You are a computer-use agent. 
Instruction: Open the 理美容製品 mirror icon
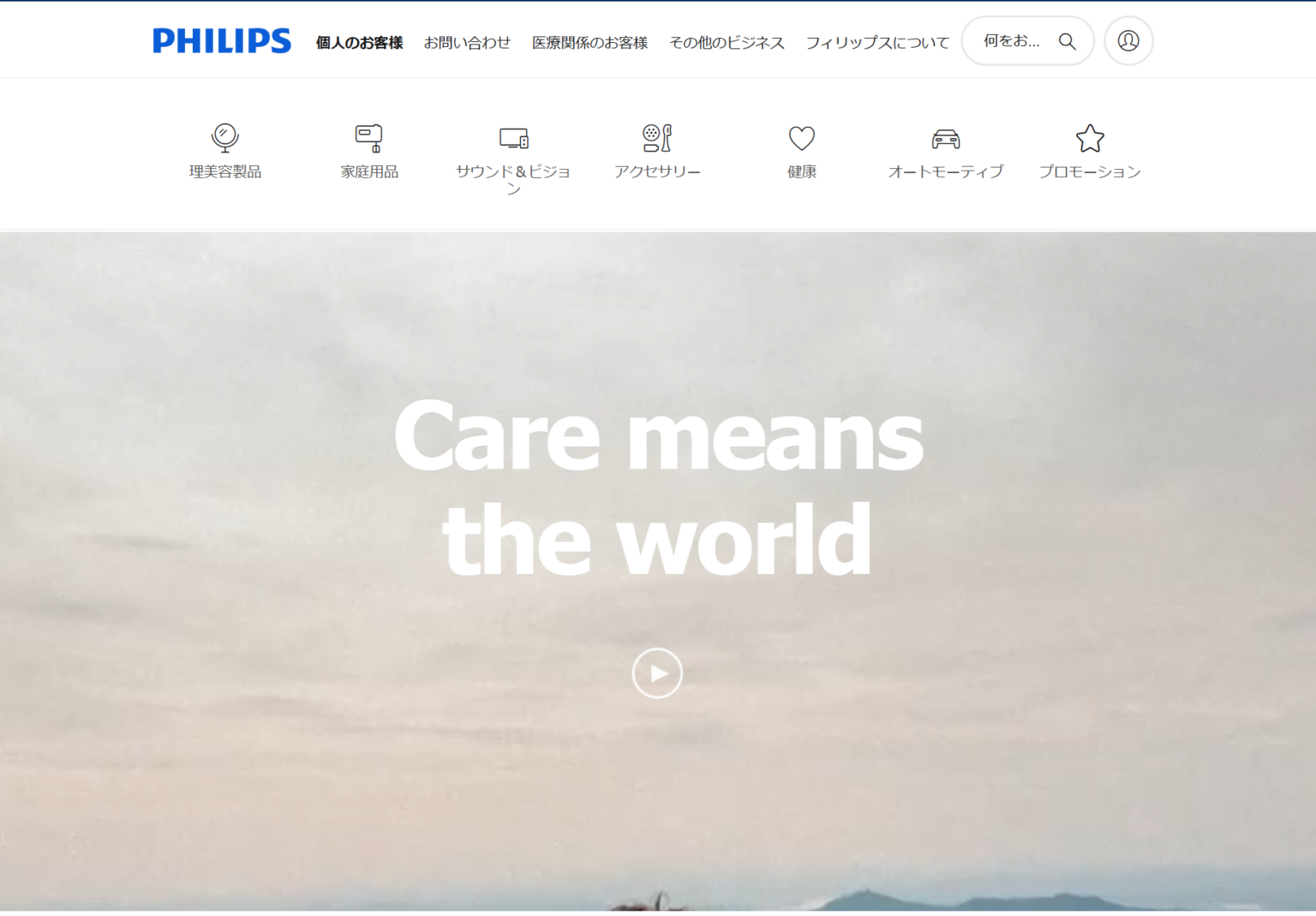[225, 138]
